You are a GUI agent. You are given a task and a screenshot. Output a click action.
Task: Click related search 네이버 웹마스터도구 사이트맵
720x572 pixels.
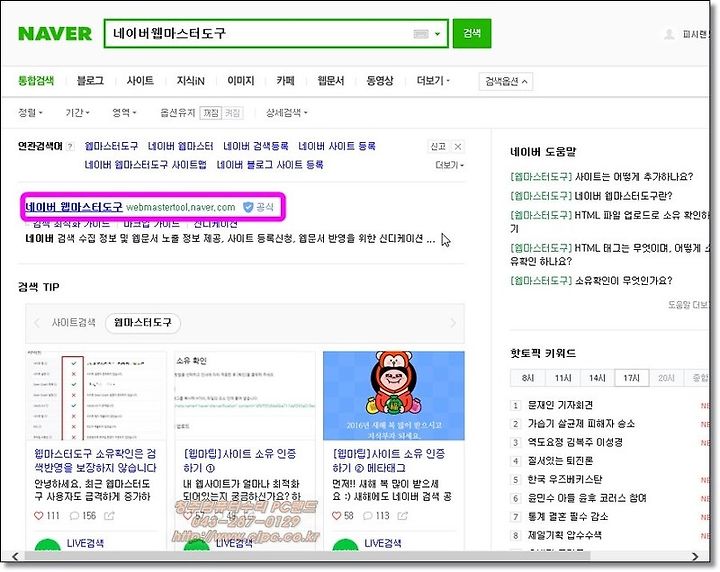pos(146,164)
